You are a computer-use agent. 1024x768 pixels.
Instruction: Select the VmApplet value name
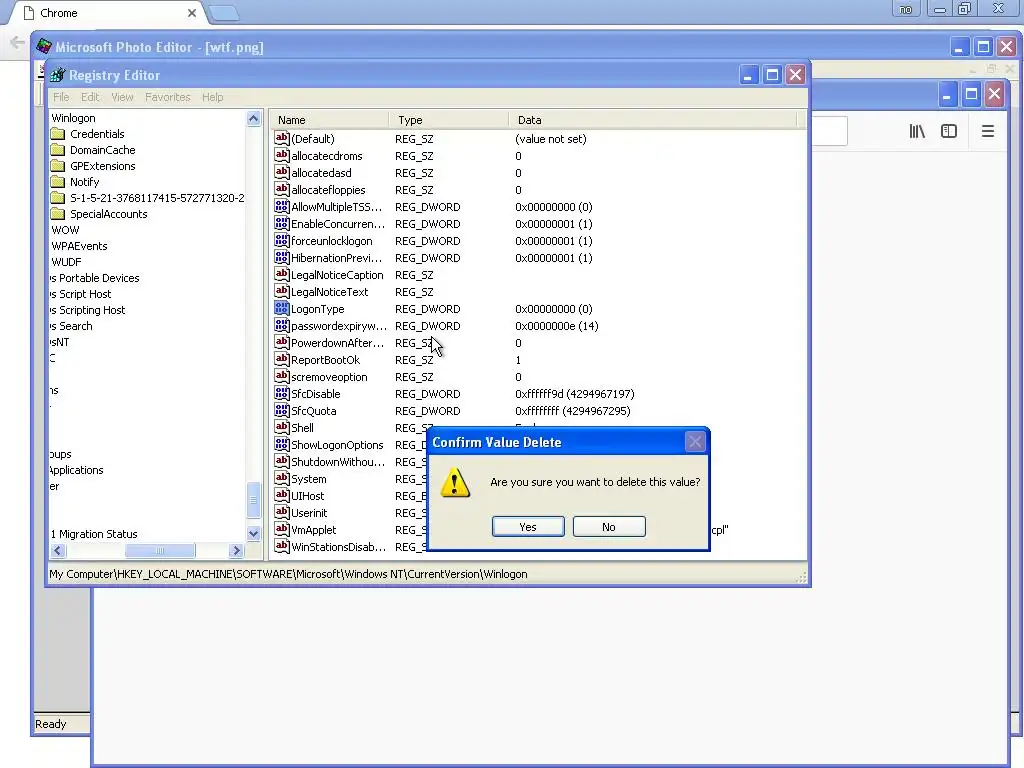[x=313, y=530]
